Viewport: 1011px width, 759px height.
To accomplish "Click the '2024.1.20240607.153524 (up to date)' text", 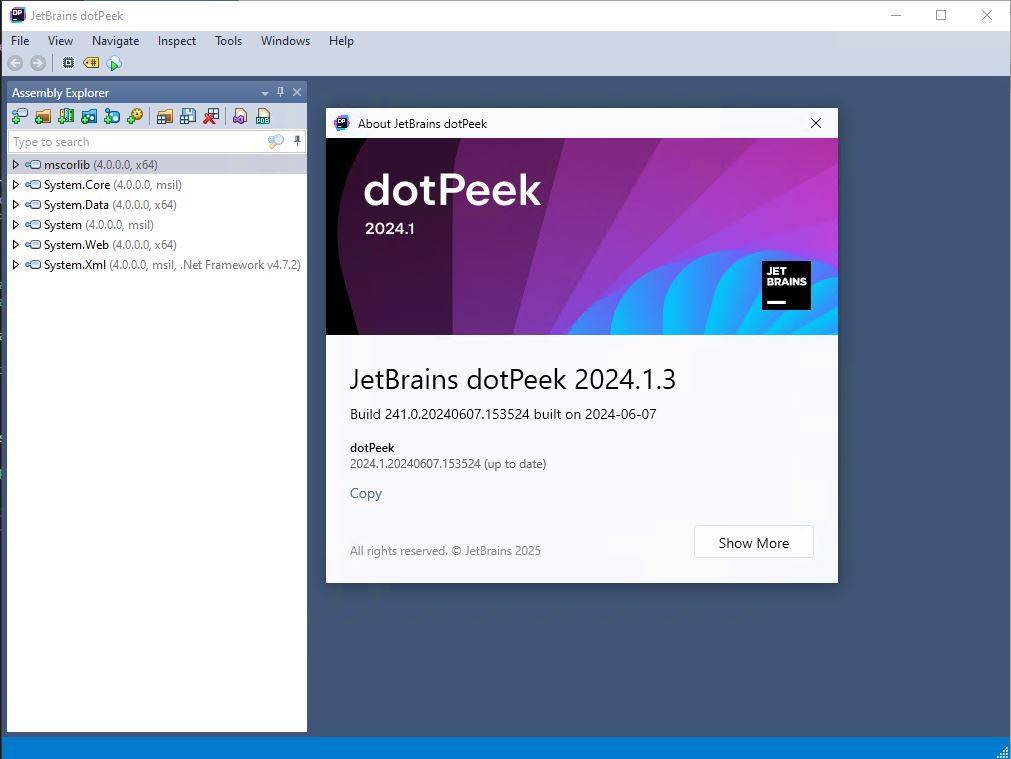I will (x=447, y=464).
